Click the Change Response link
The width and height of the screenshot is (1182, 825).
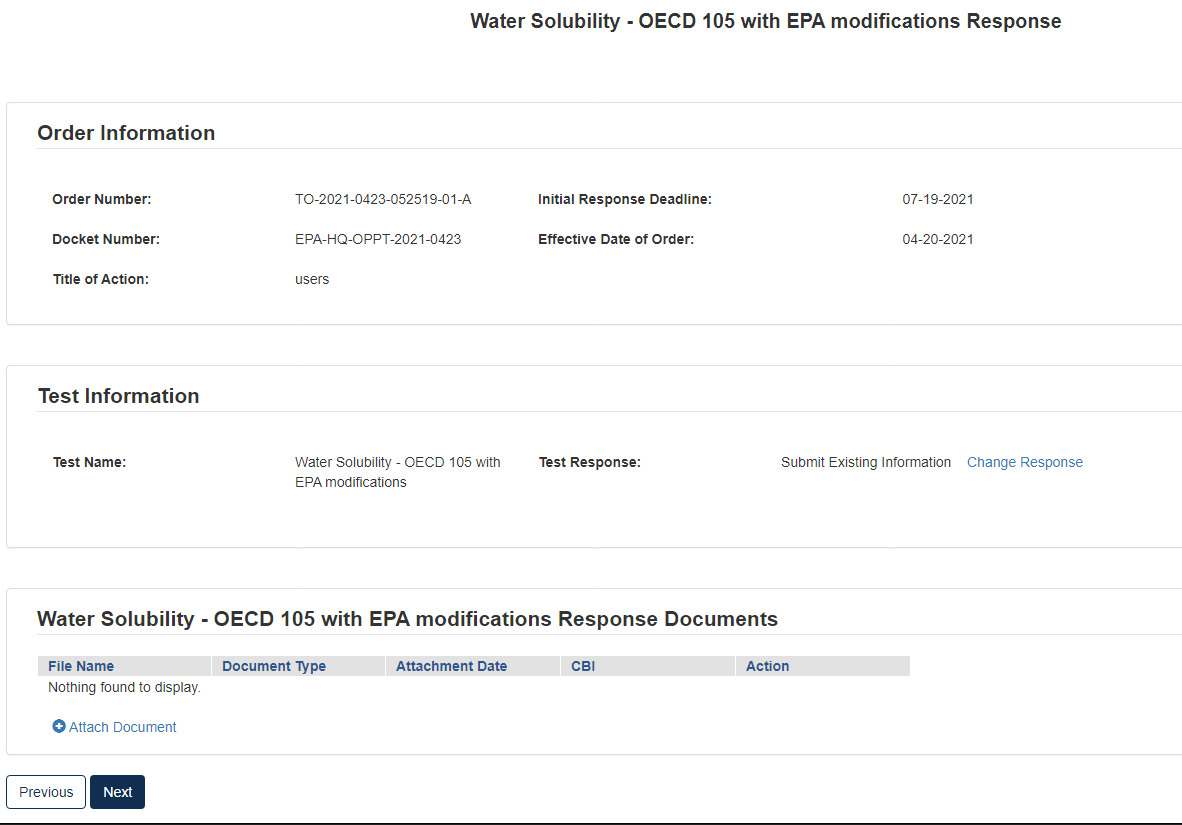pyautogui.click(x=1024, y=462)
